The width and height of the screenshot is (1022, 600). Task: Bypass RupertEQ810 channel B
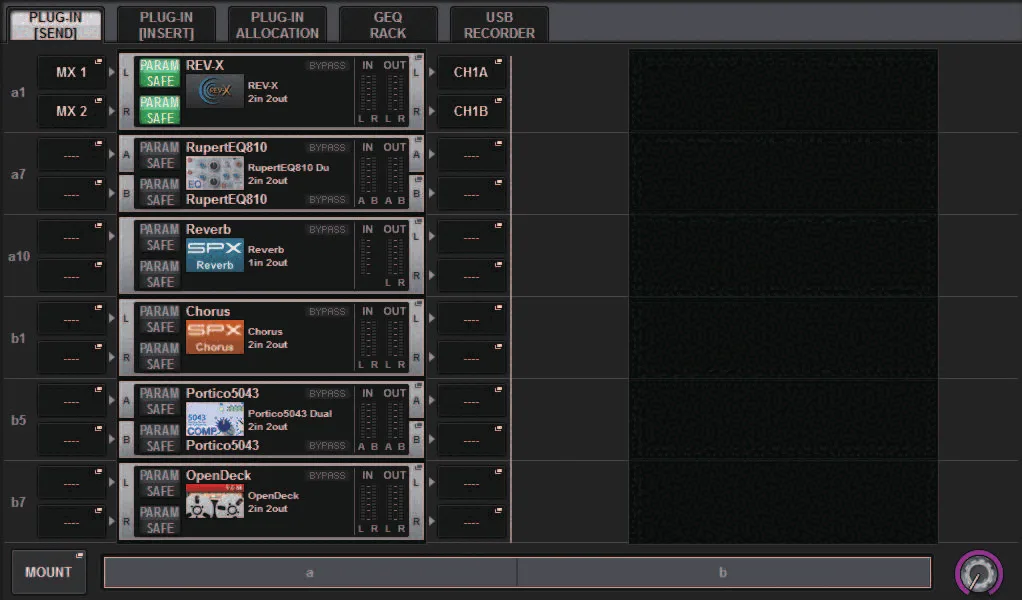click(x=327, y=199)
